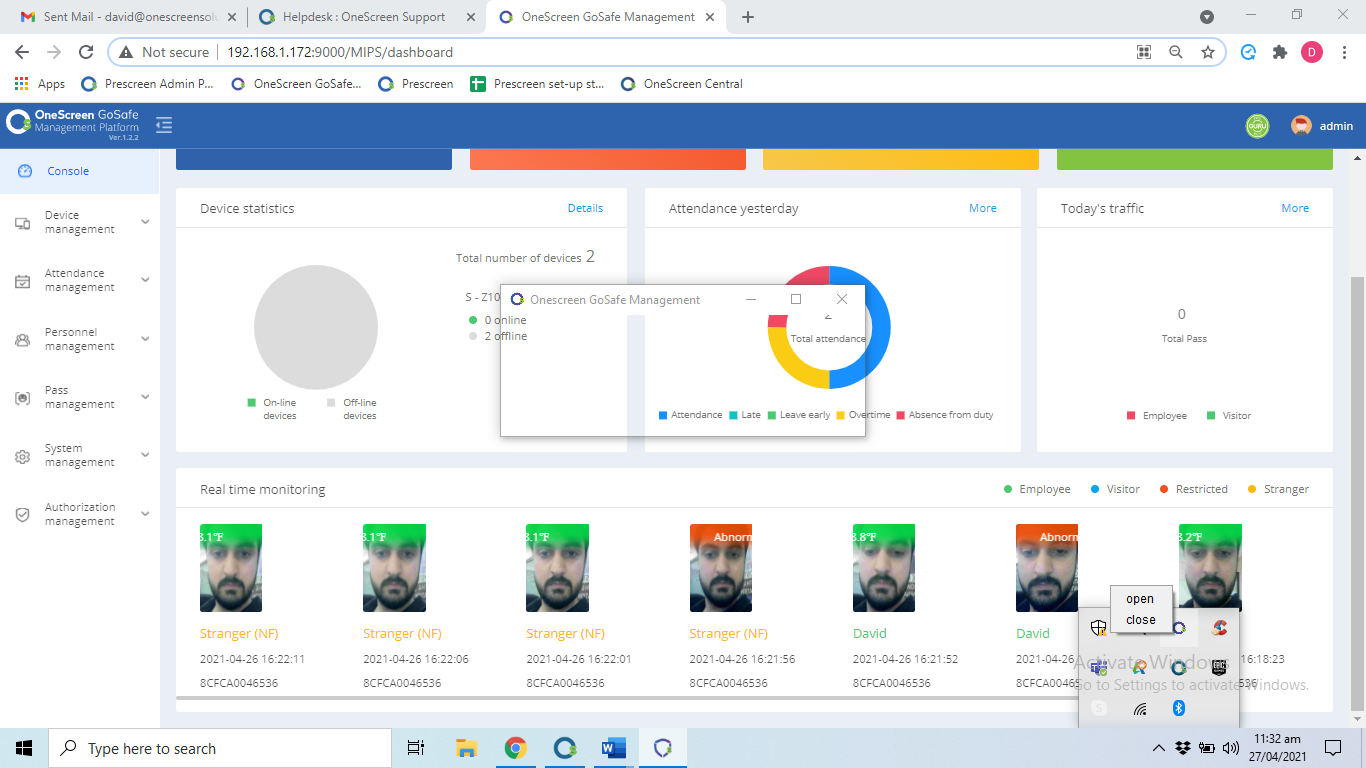Toggle the Overtime legend series
Viewport: 1366px width, 768px height.
pos(863,415)
